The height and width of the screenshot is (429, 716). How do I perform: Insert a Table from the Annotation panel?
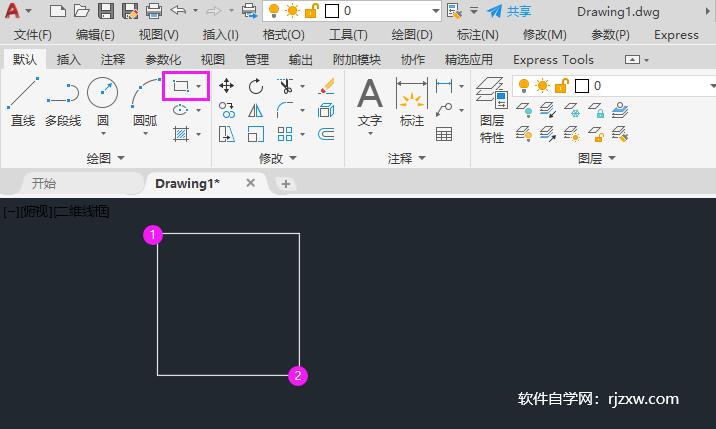(444, 134)
